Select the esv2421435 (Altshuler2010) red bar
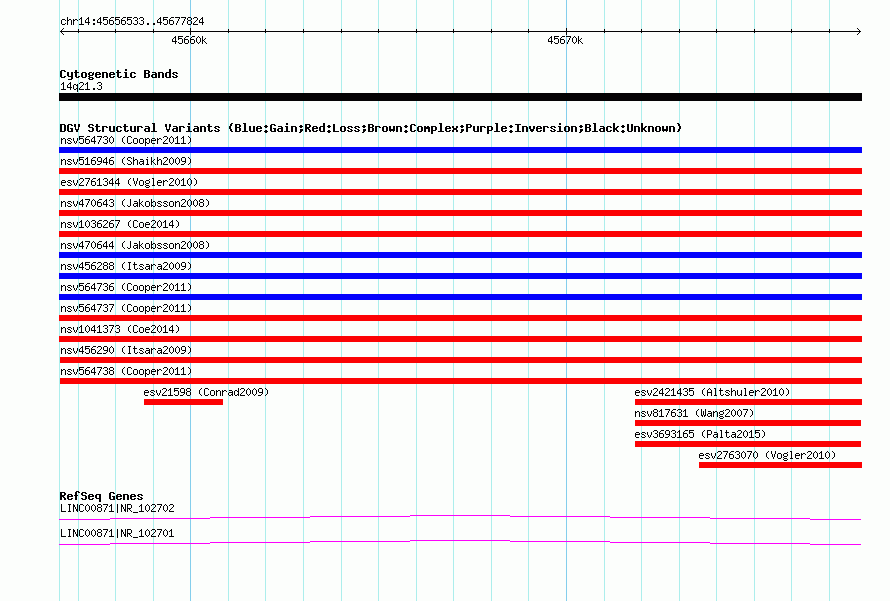The height and width of the screenshot is (601, 890). (748, 402)
